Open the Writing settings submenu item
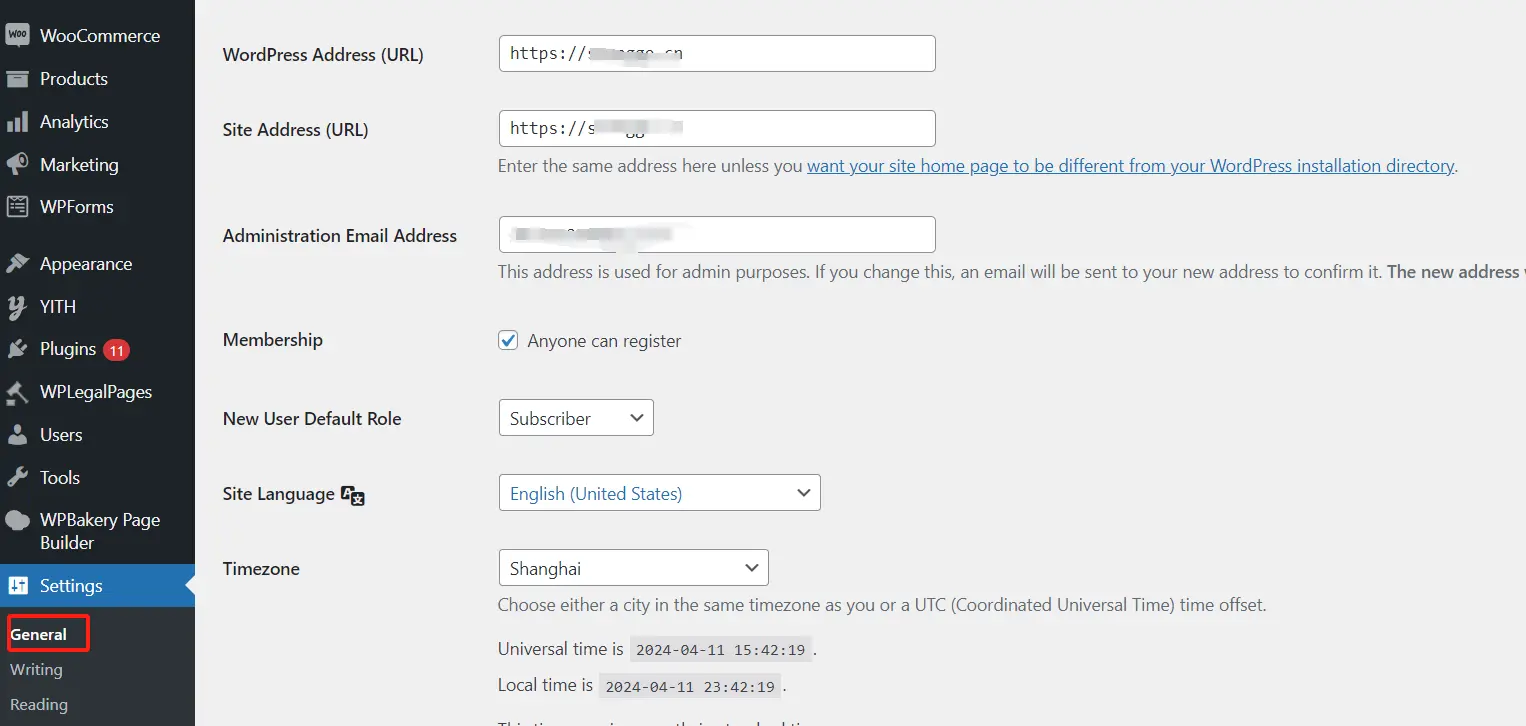This screenshot has width=1526, height=726. click(x=36, y=670)
